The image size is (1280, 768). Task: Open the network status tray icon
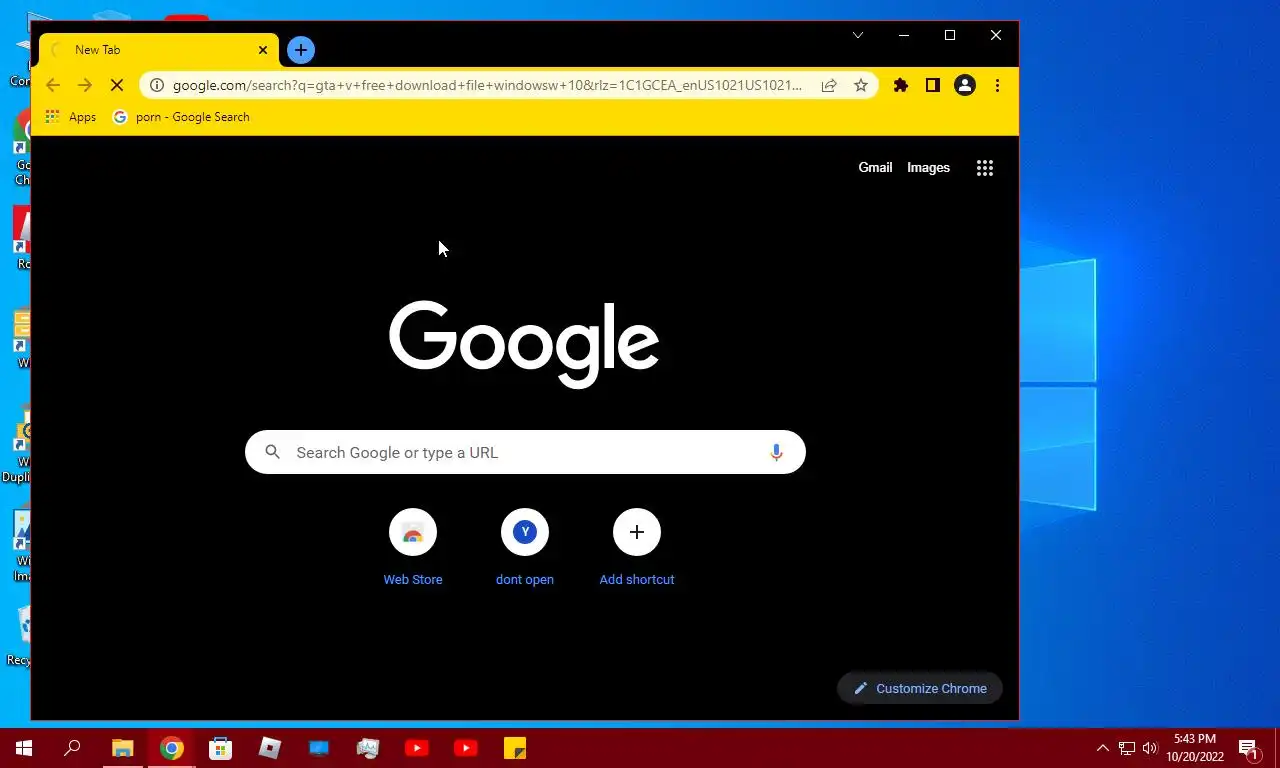click(x=1127, y=748)
